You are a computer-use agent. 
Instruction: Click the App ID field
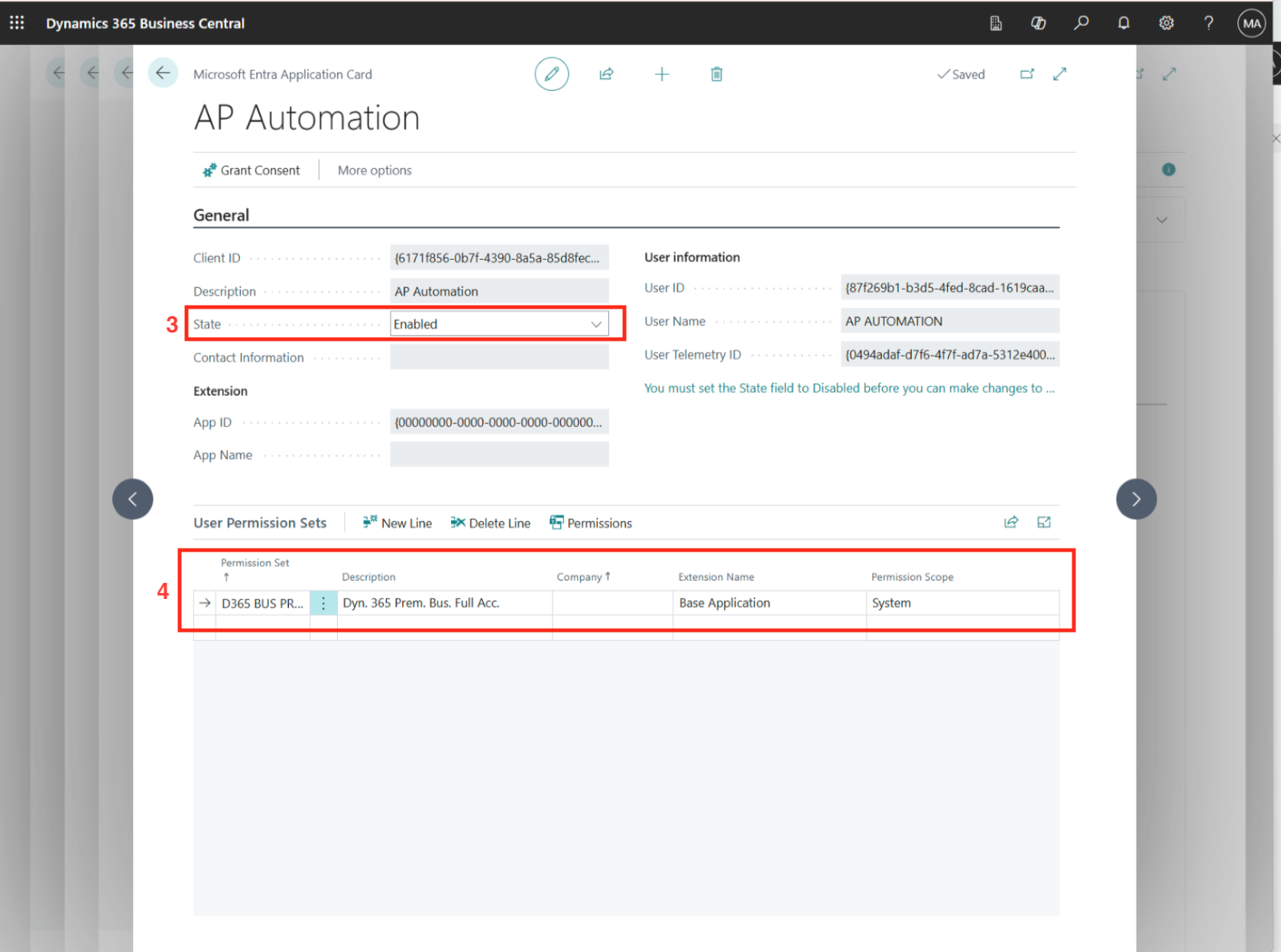pyautogui.click(x=499, y=422)
